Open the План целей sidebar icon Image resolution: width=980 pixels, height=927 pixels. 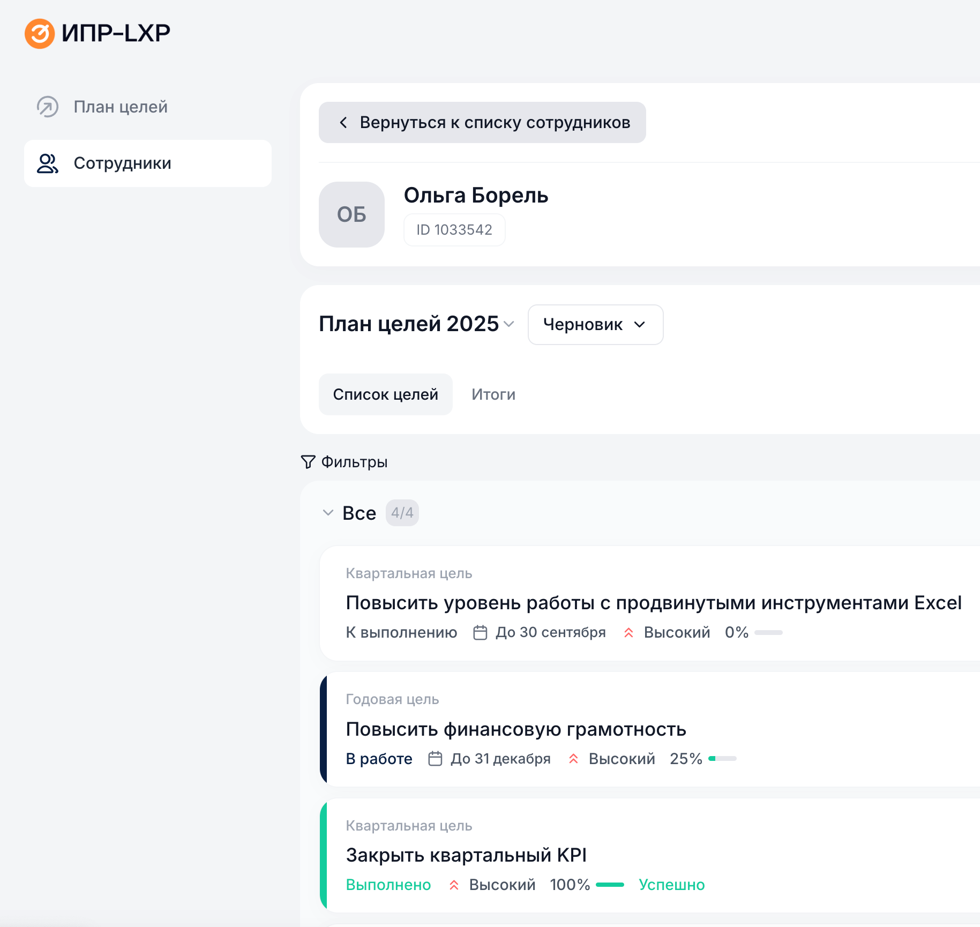click(48, 107)
